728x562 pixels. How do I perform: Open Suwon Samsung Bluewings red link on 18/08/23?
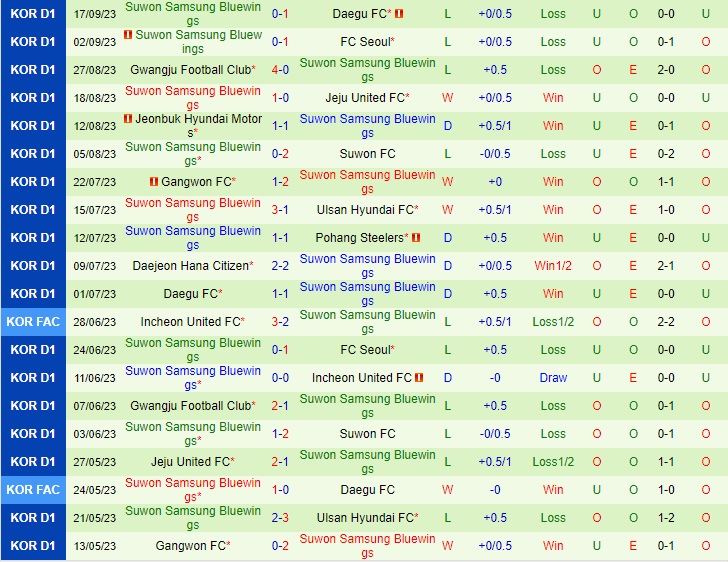(x=193, y=98)
